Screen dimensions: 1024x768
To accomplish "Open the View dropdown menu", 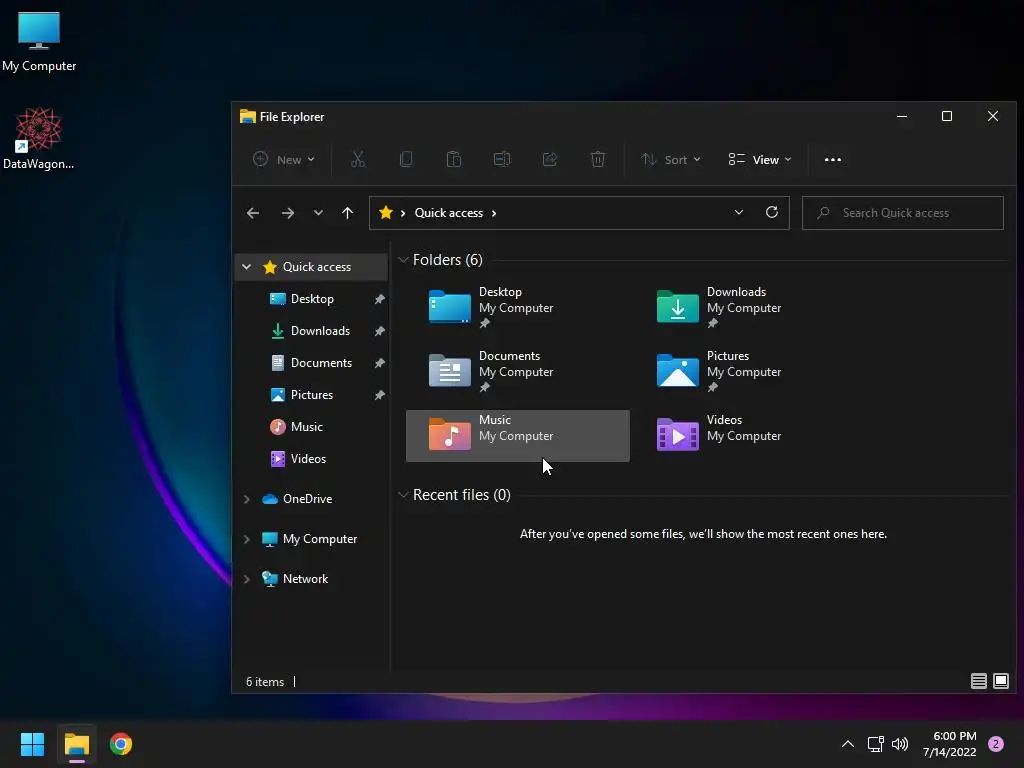I will 760,159.
